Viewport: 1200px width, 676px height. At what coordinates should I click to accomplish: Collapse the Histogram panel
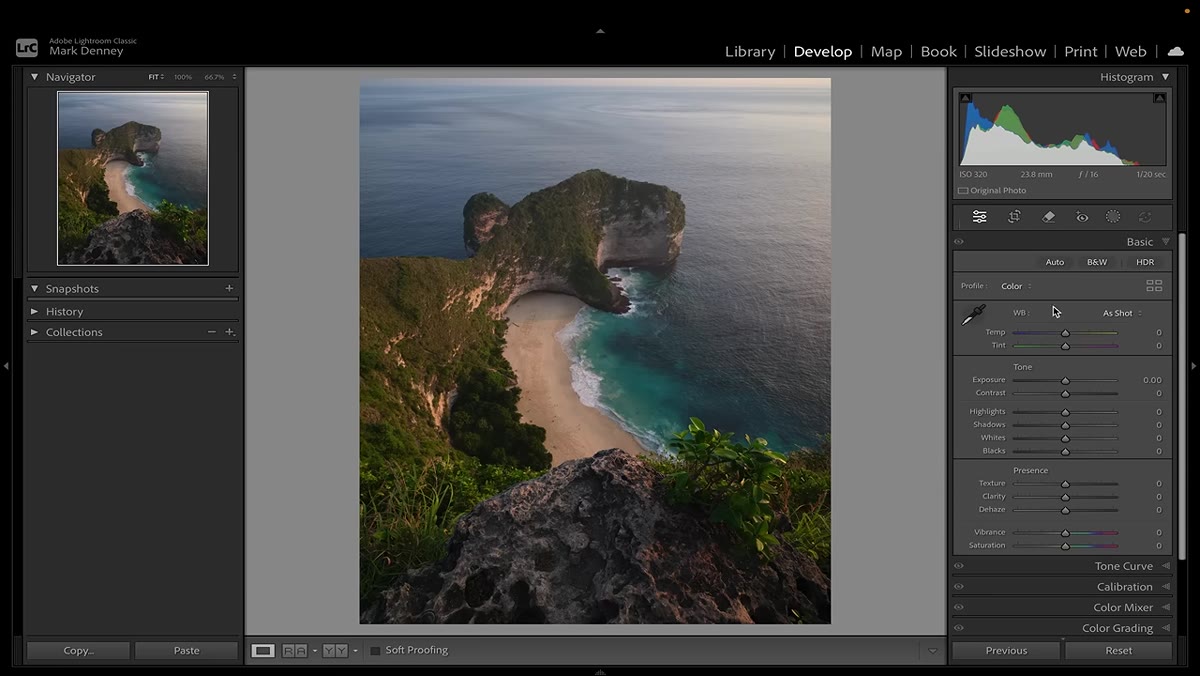coord(1165,77)
